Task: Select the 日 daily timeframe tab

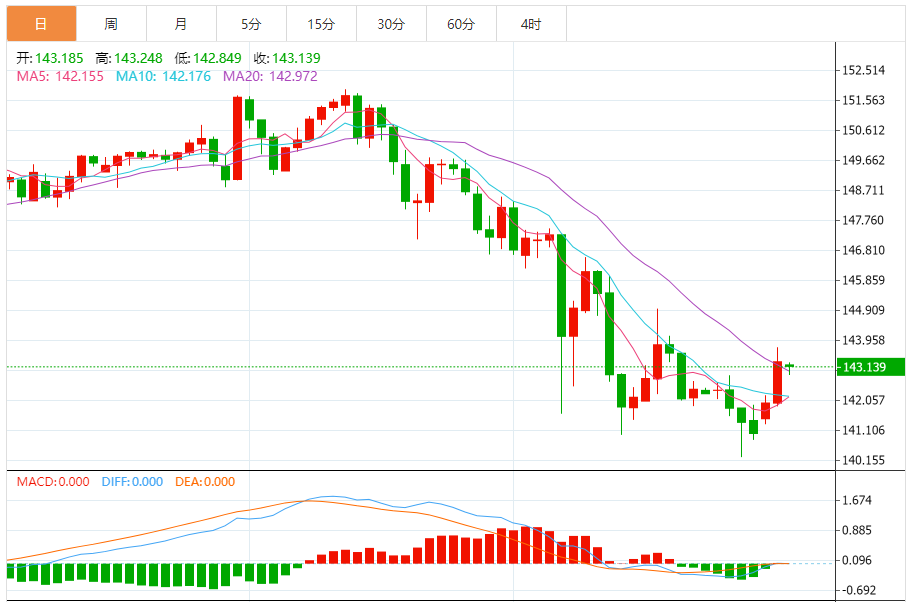Action: pos(41,24)
